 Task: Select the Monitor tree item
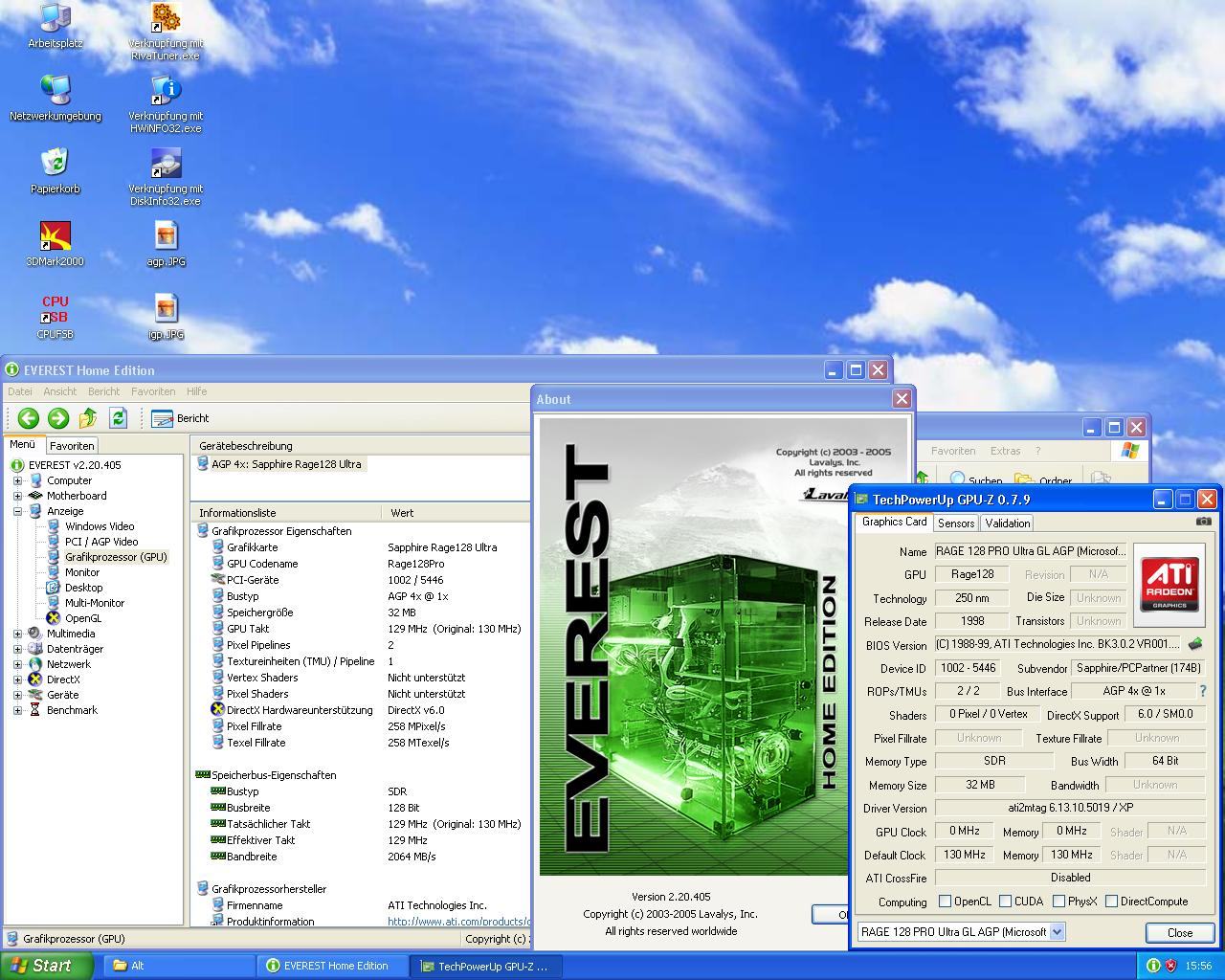(82, 572)
